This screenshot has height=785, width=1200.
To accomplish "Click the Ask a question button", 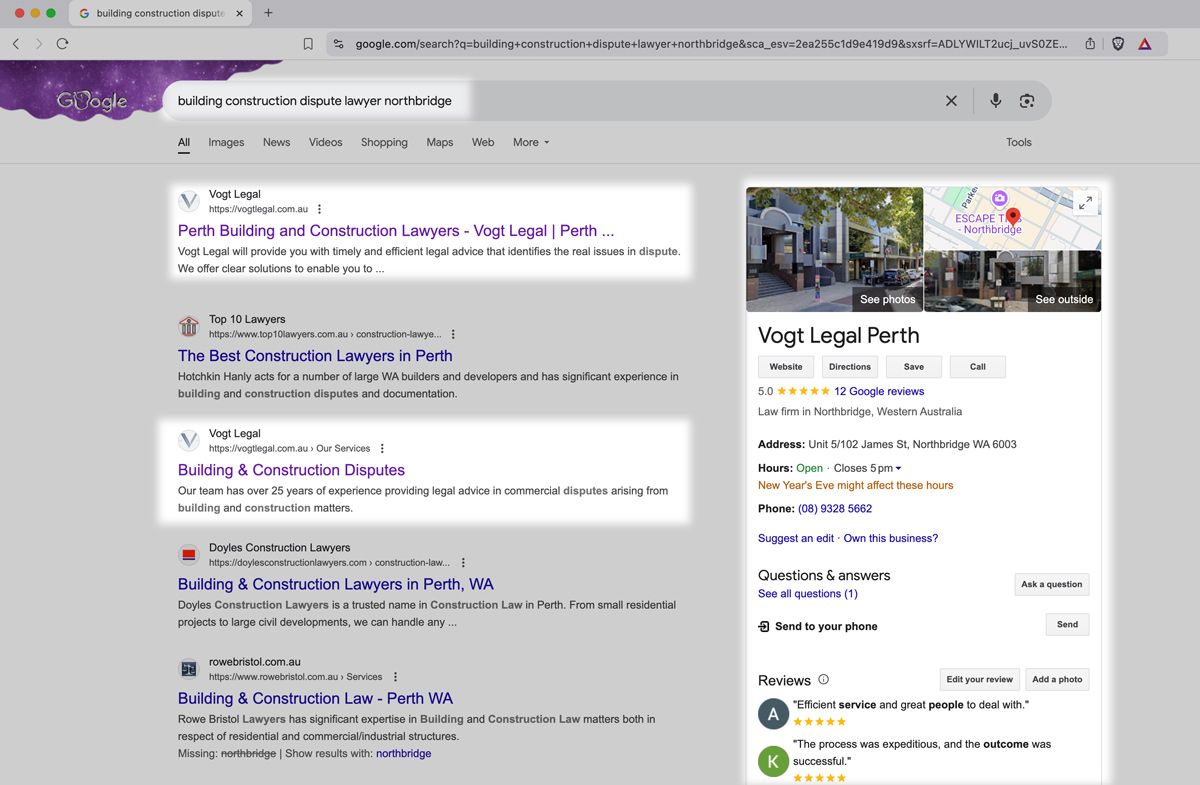I will pyautogui.click(x=1051, y=584).
